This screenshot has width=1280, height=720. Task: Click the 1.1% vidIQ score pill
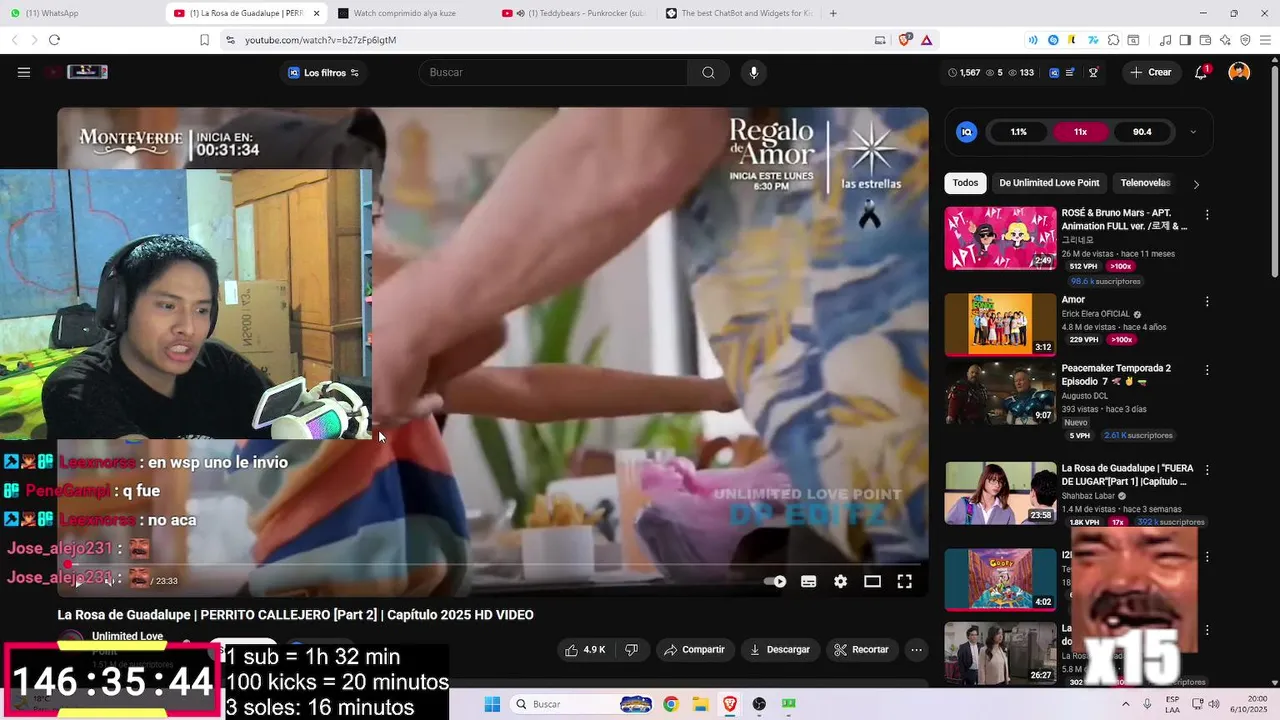[1018, 132]
